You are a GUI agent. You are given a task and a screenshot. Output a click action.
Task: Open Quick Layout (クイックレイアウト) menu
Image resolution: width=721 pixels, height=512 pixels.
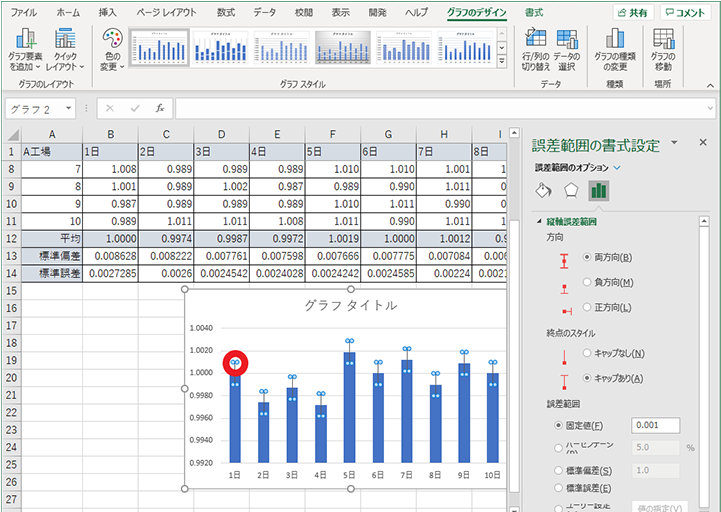pos(65,50)
